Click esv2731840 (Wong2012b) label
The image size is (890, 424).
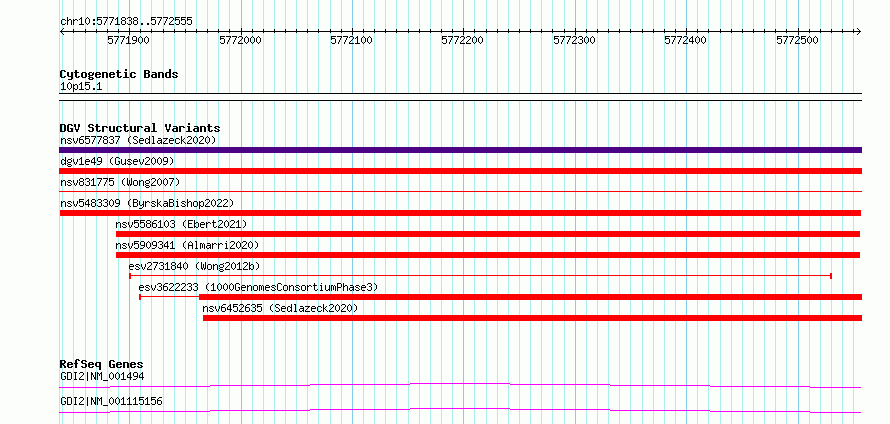[x=194, y=266]
